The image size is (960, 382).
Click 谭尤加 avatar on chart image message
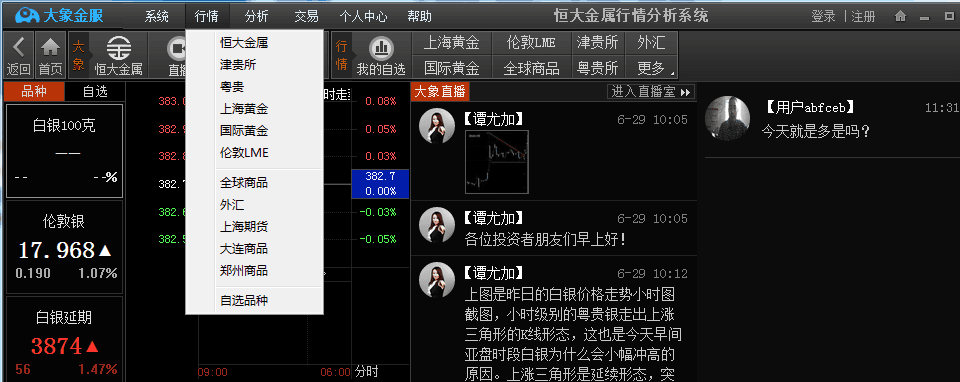tap(437, 126)
